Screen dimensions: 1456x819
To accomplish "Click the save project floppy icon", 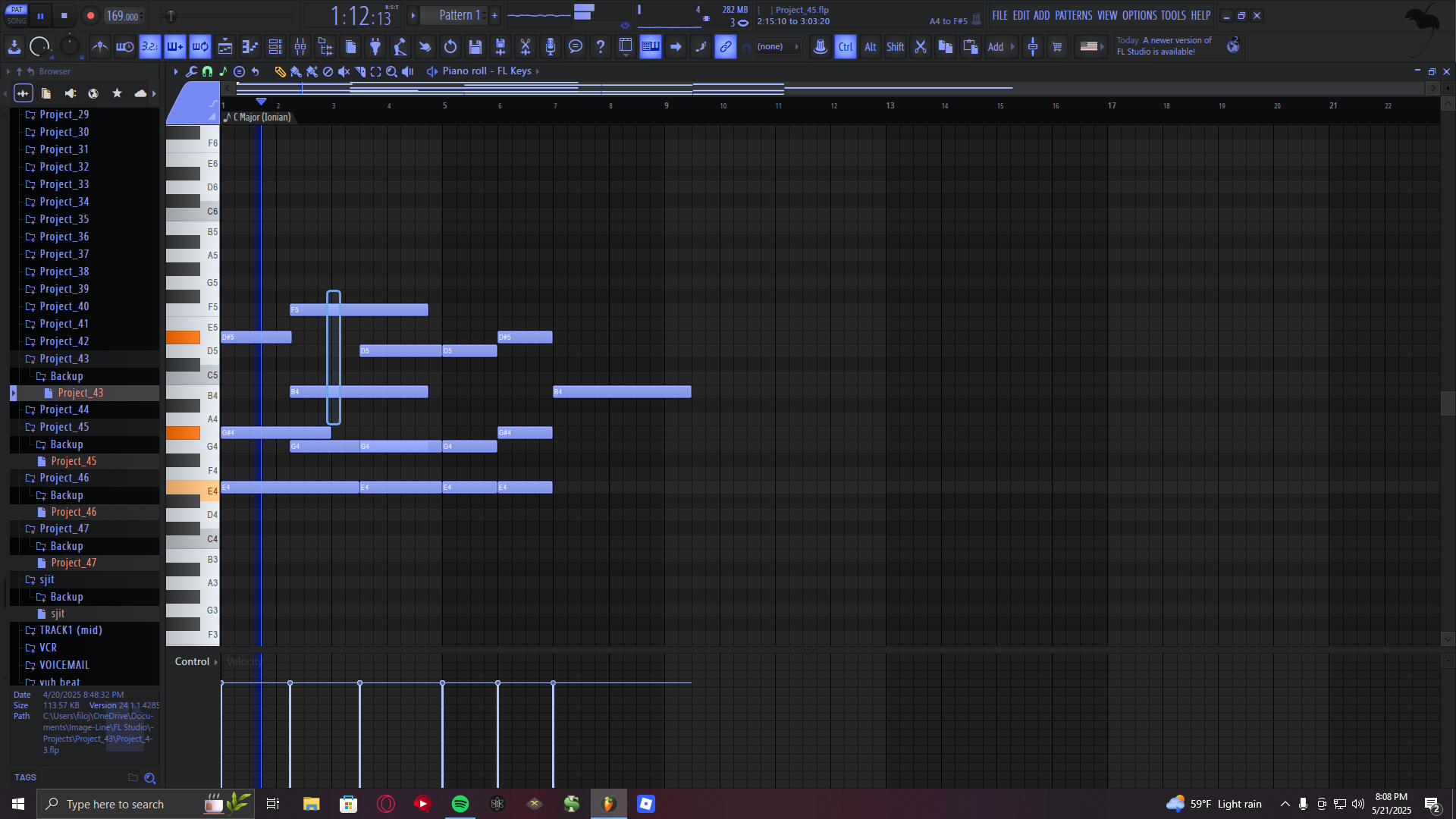I will point(475,47).
